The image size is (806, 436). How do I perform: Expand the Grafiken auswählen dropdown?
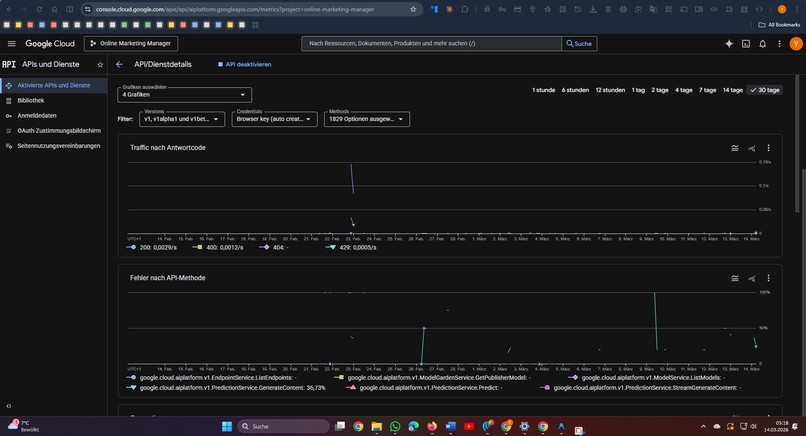tap(185, 95)
